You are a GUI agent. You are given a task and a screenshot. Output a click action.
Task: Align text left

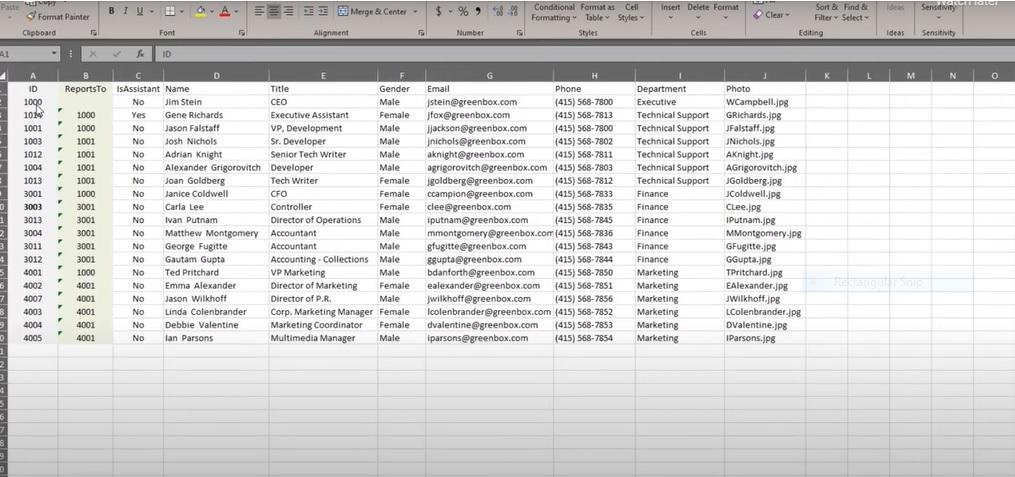[259, 12]
